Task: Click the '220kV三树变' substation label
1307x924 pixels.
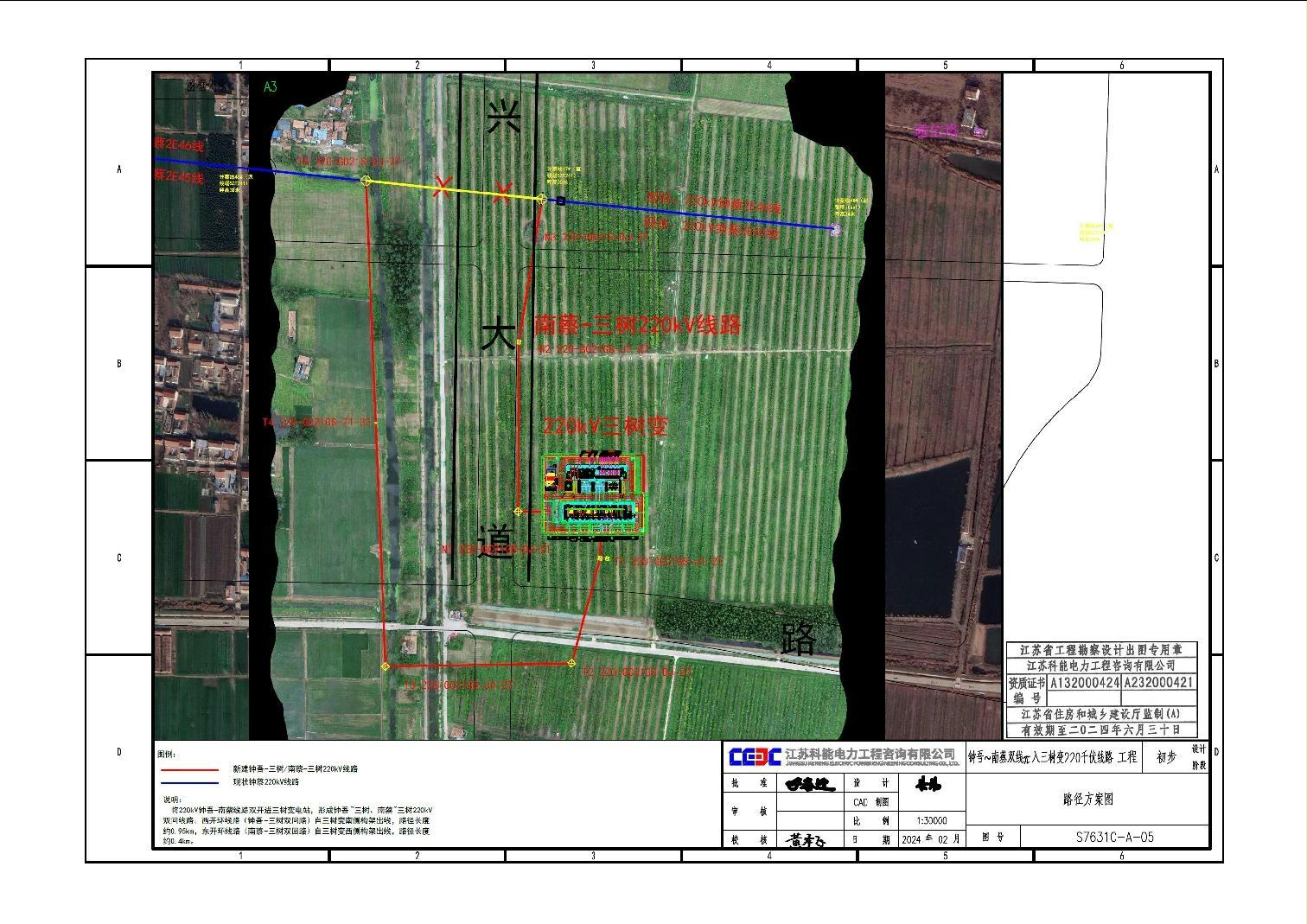Action: (605, 425)
